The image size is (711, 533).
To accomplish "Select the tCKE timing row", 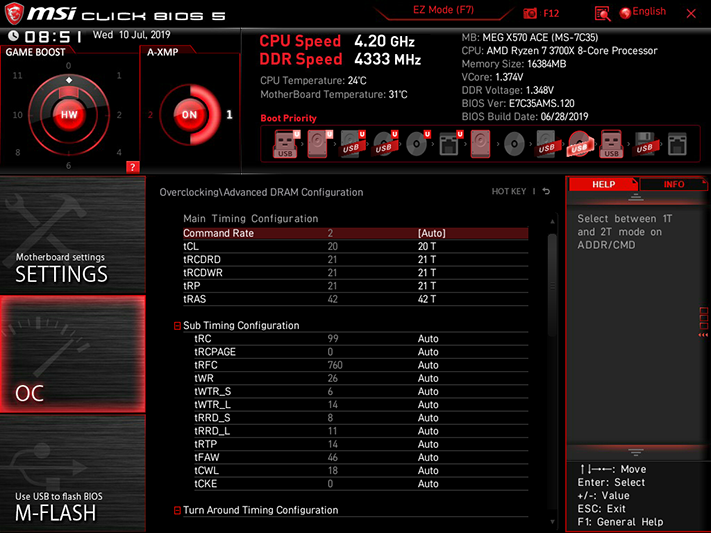I will [361, 484].
